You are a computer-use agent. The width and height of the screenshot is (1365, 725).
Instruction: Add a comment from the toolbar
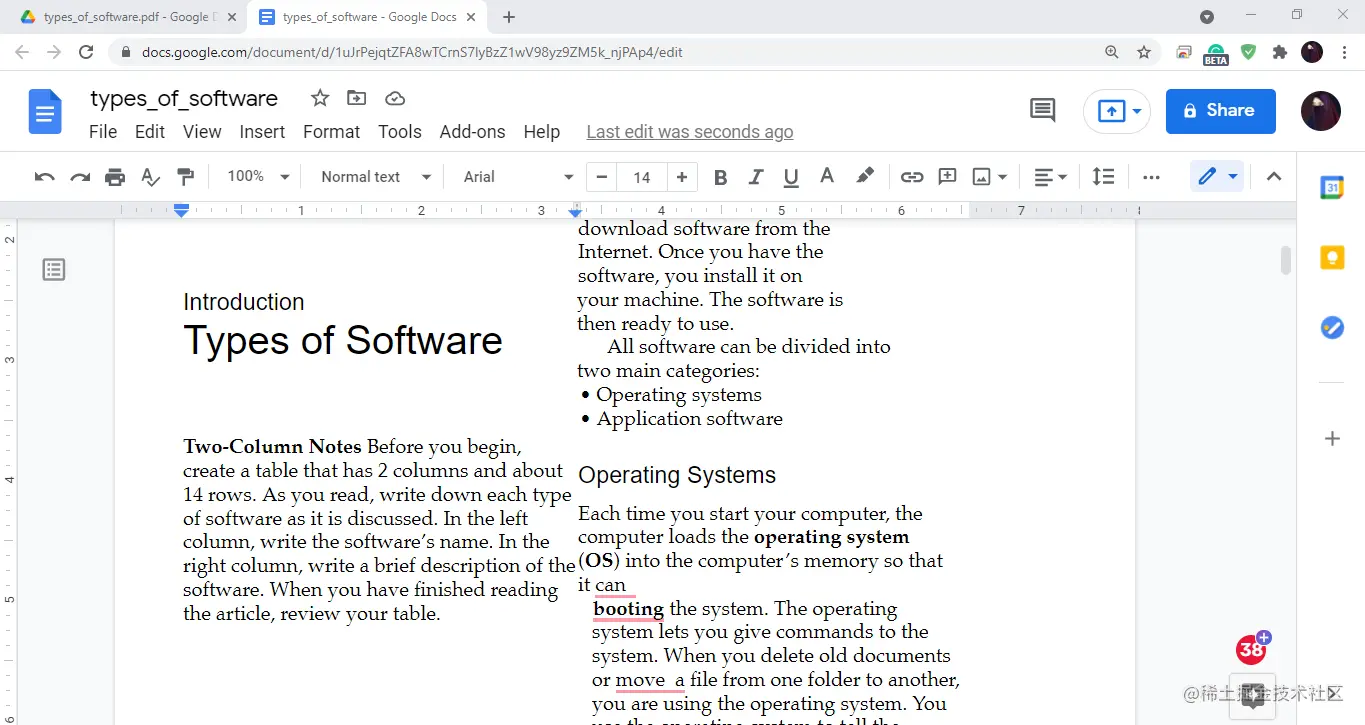click(x=947, y=177)
